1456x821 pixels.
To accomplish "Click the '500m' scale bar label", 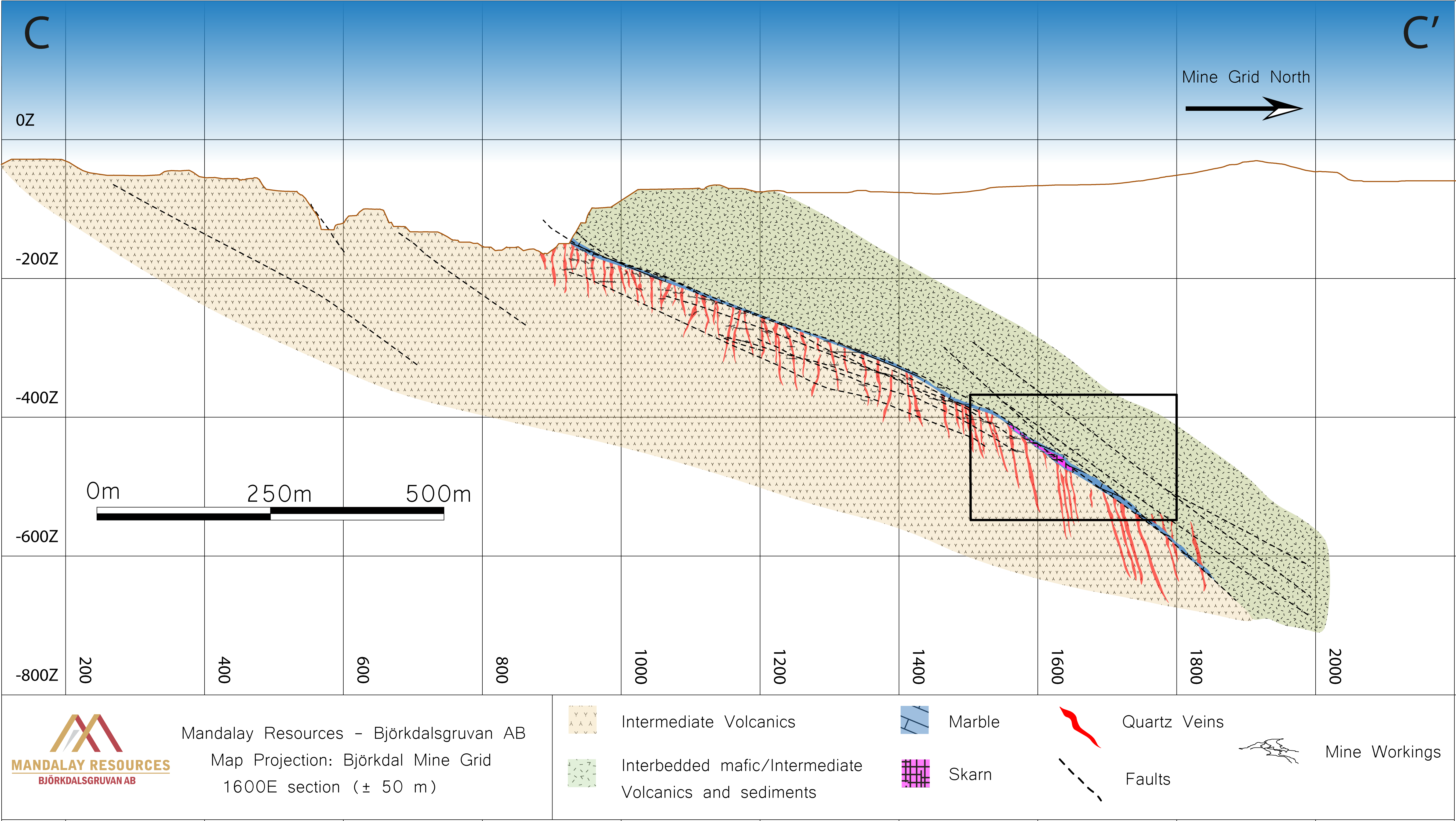I will click(x=439, y=494).
